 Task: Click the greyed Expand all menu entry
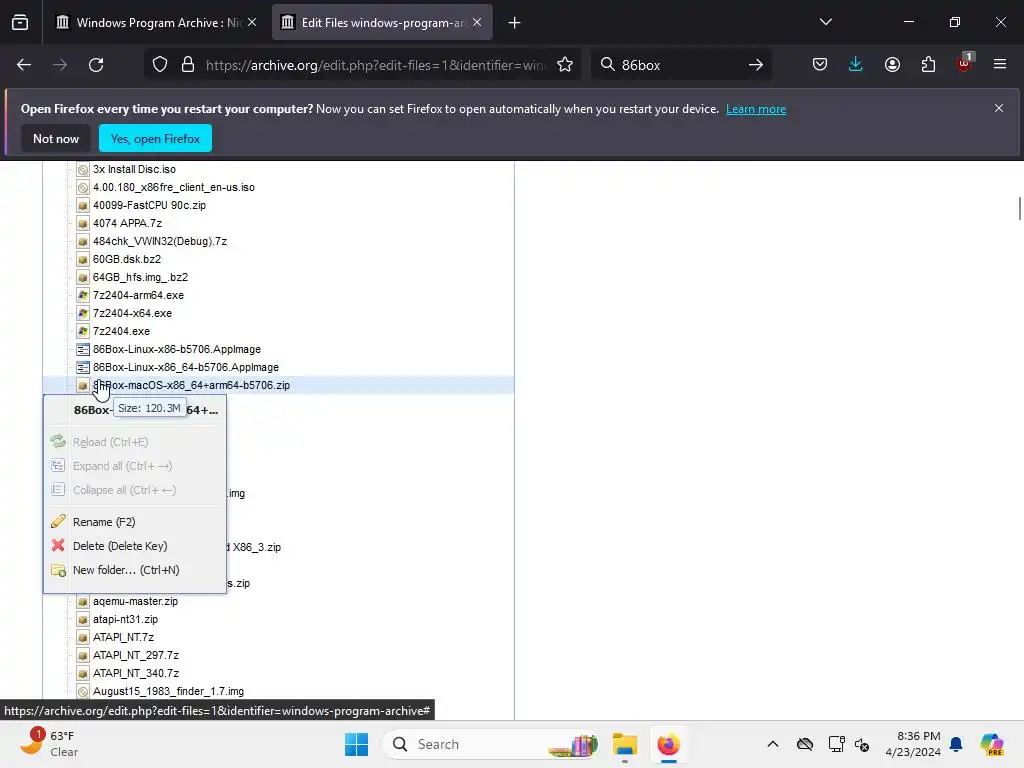135,466
